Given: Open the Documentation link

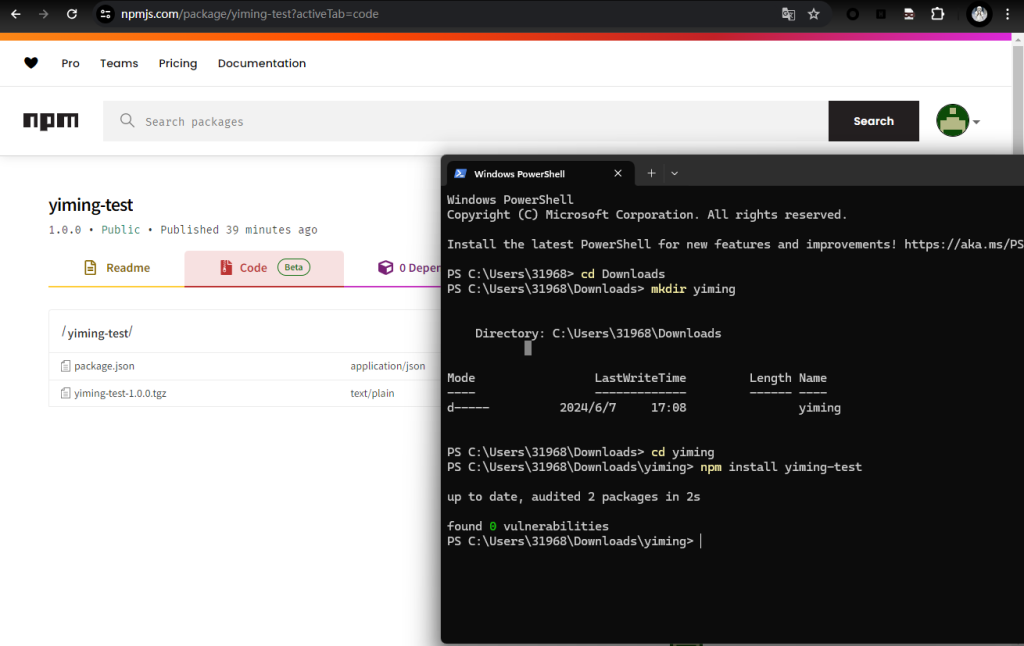Looking at the screenshot, I should [262, 63].
